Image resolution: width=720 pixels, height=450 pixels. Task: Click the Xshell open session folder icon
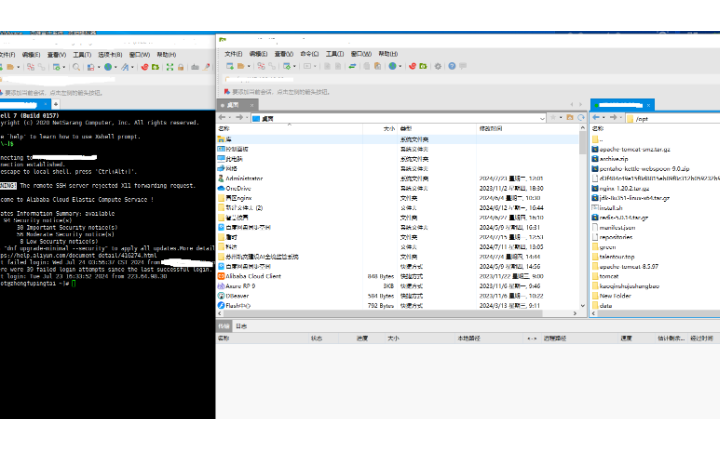coord(10,67)
